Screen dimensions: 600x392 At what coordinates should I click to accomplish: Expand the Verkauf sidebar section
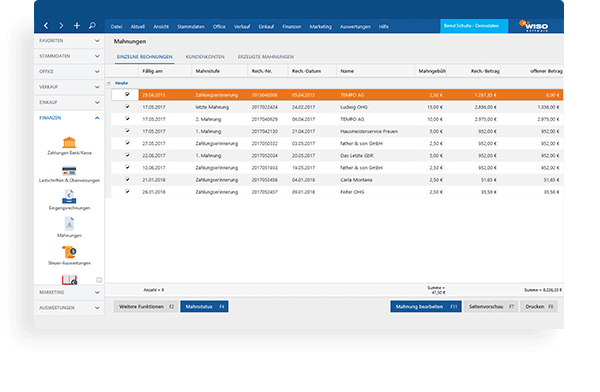(69, 87)
